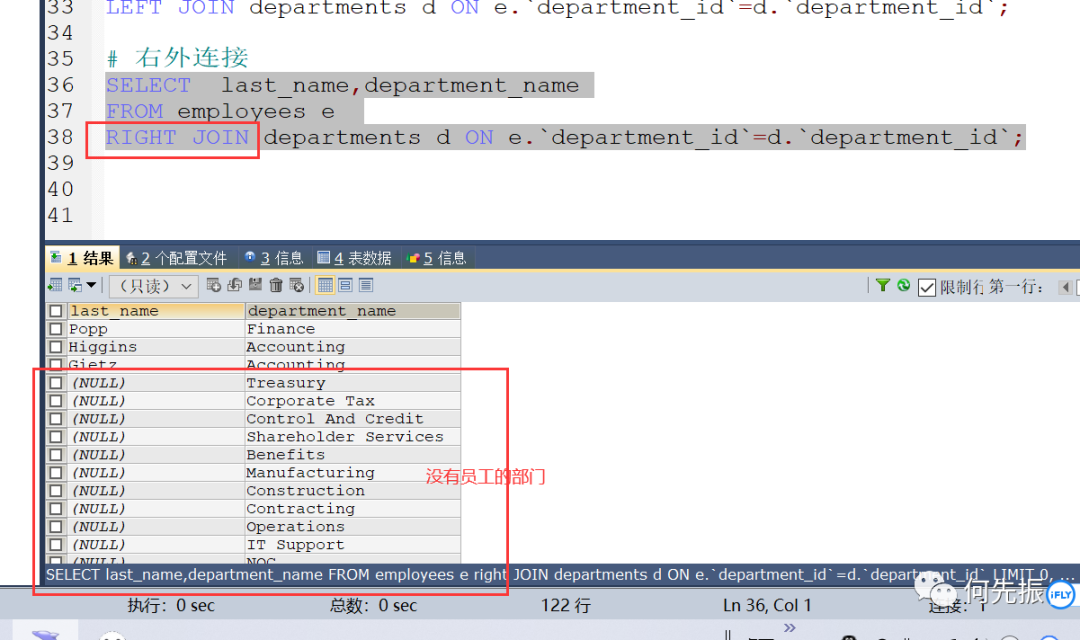The height and width of the screenshot is (640, 1080).
Task: Select the Control And Credit cell
Action: [353, 419]
